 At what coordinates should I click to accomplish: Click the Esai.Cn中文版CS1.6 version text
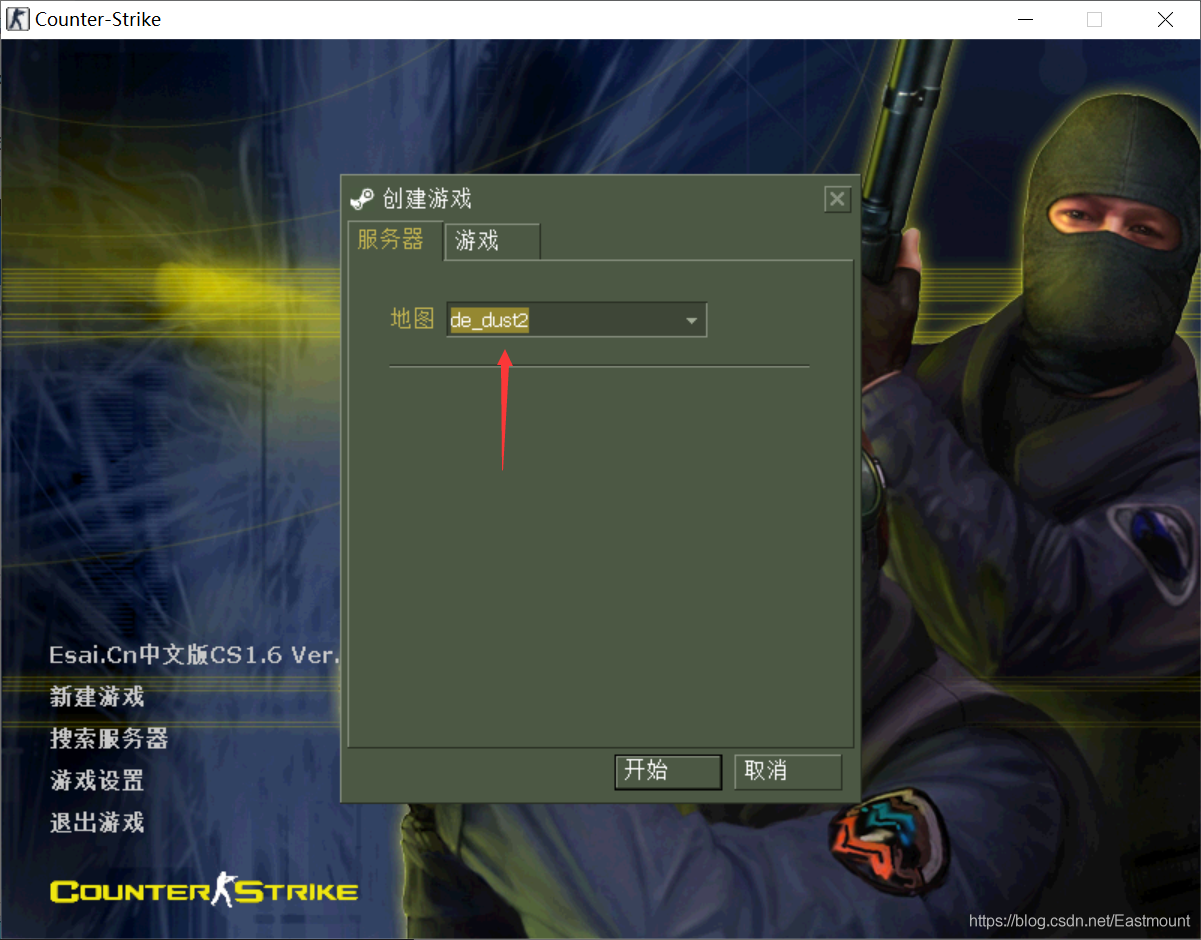[x=195, y=655]
